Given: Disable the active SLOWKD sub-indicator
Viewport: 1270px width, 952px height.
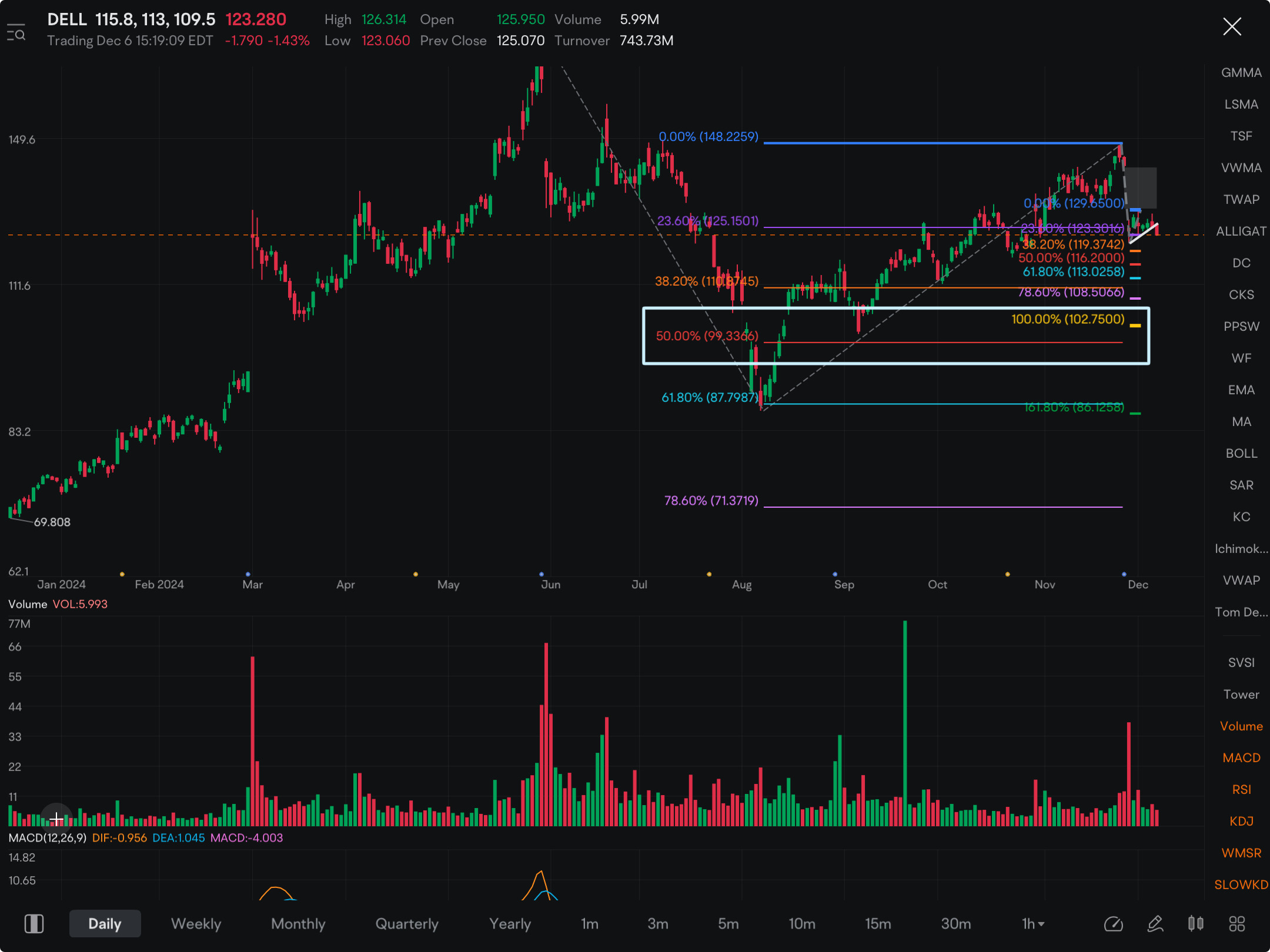Looking at the screenshot, I should tap(1241, 885).
